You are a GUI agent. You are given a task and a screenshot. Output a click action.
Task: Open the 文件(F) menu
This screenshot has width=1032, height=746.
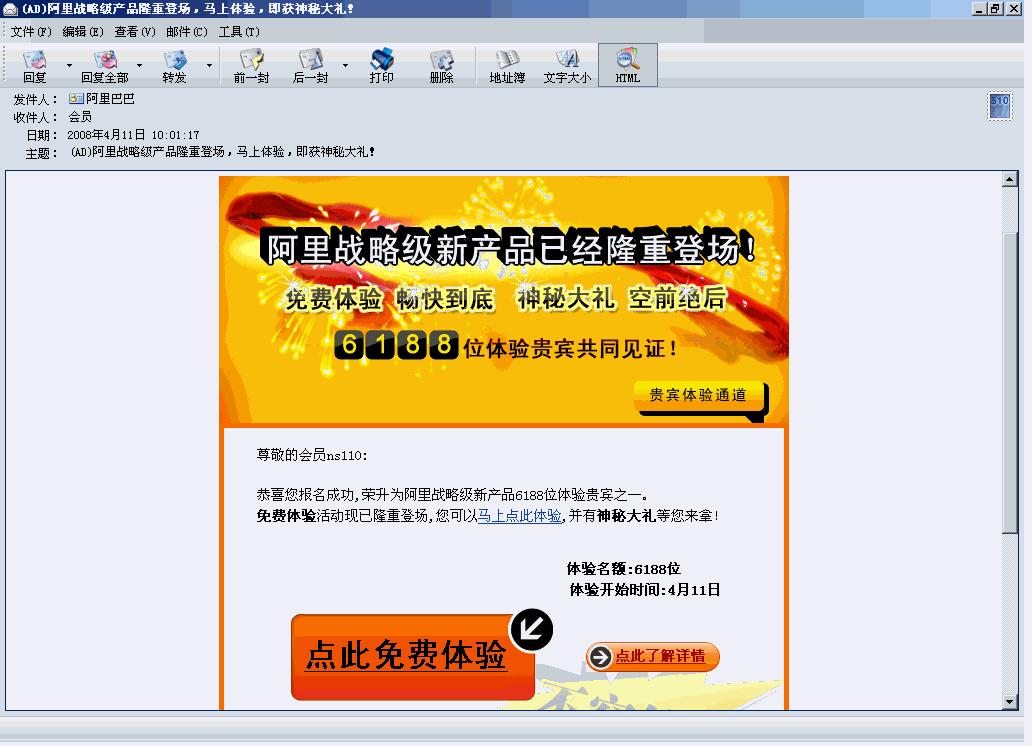click(31, 32)
